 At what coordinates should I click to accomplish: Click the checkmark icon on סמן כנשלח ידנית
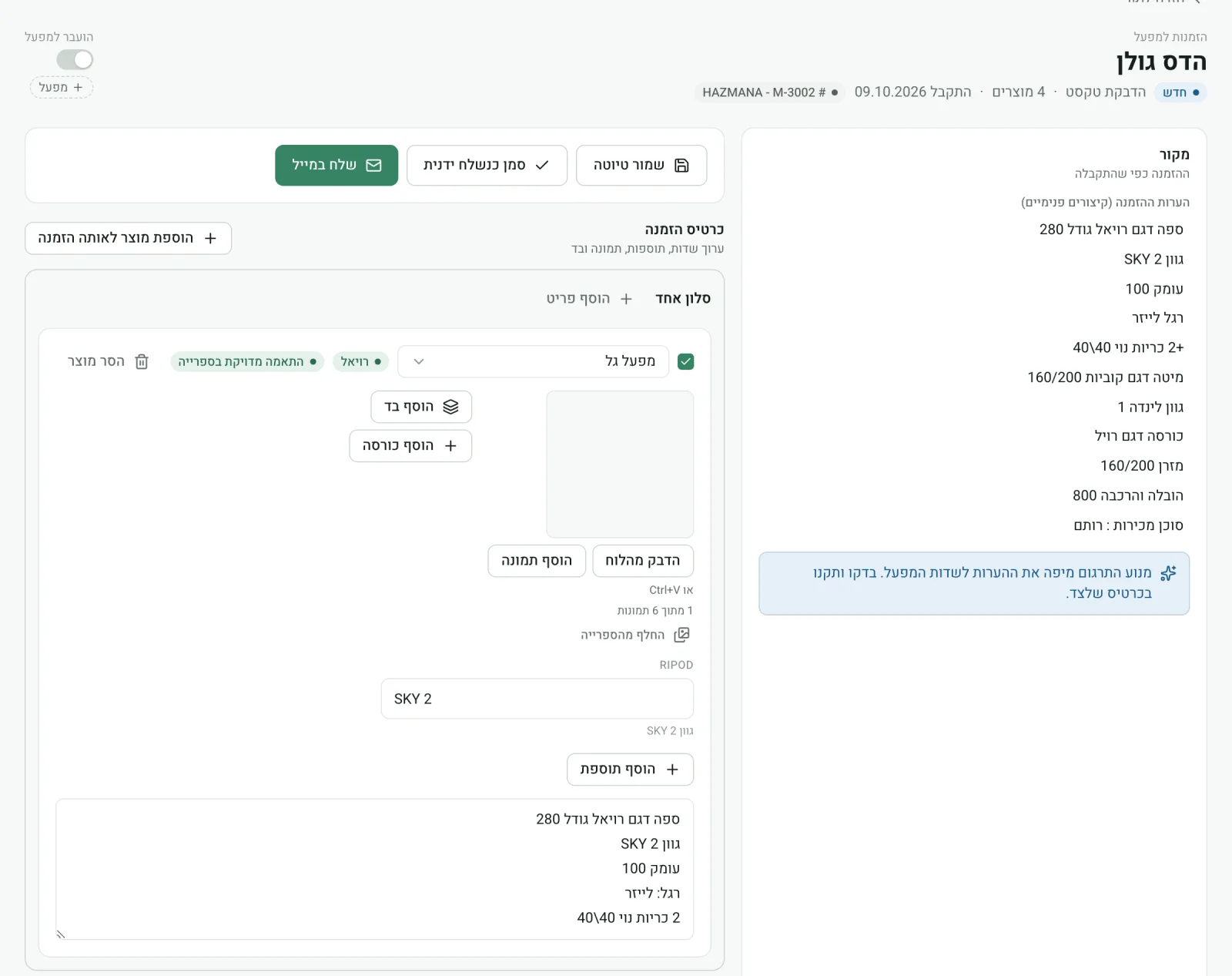coord(542,165)
